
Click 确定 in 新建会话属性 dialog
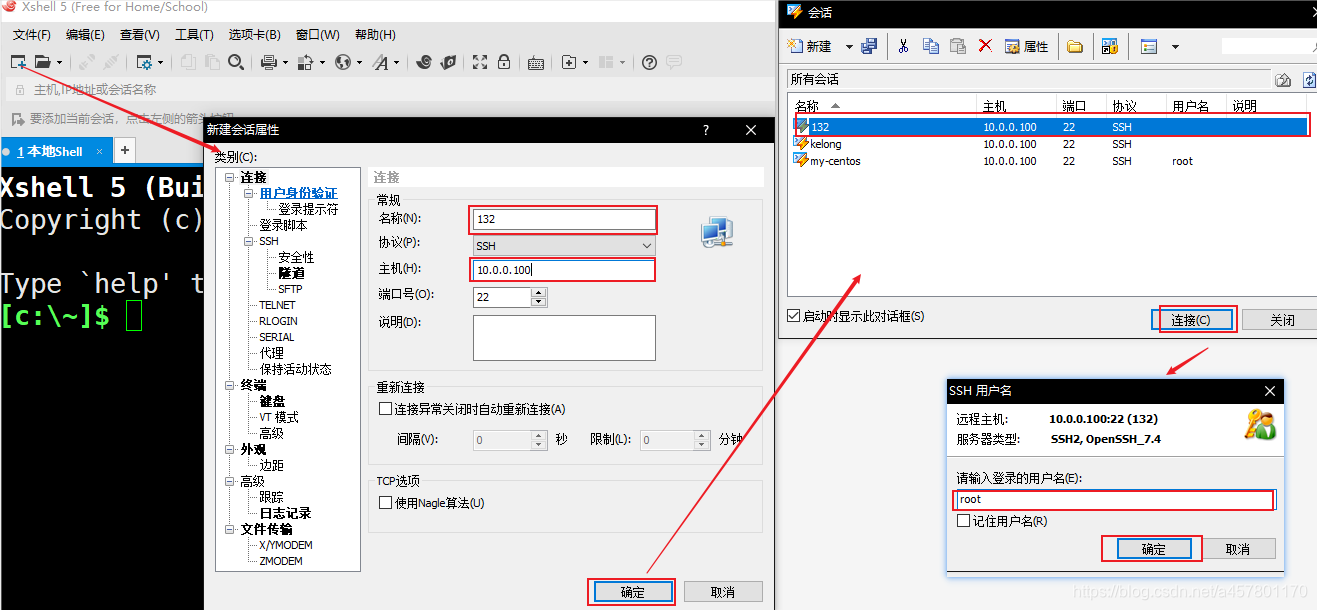point(633,592)
